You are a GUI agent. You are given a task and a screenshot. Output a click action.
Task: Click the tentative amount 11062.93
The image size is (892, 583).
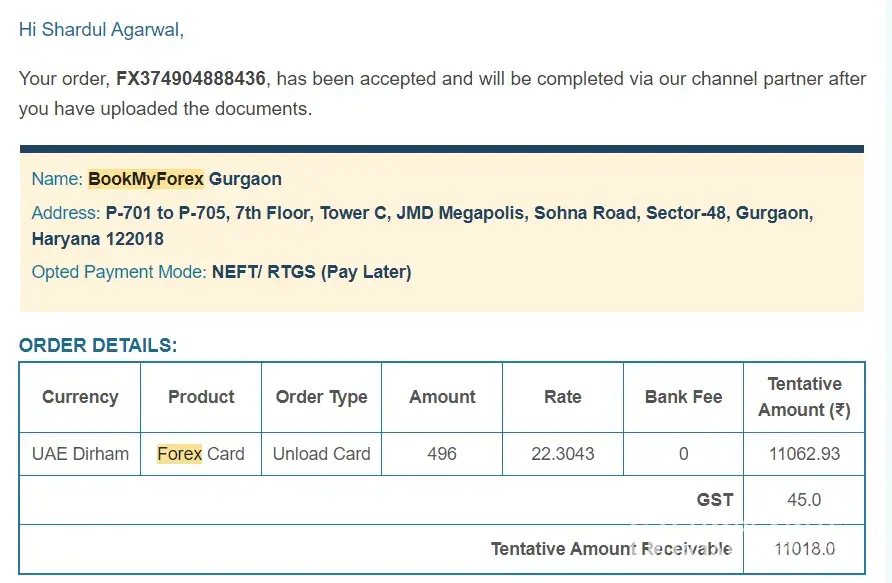click(x=804, y=454)
